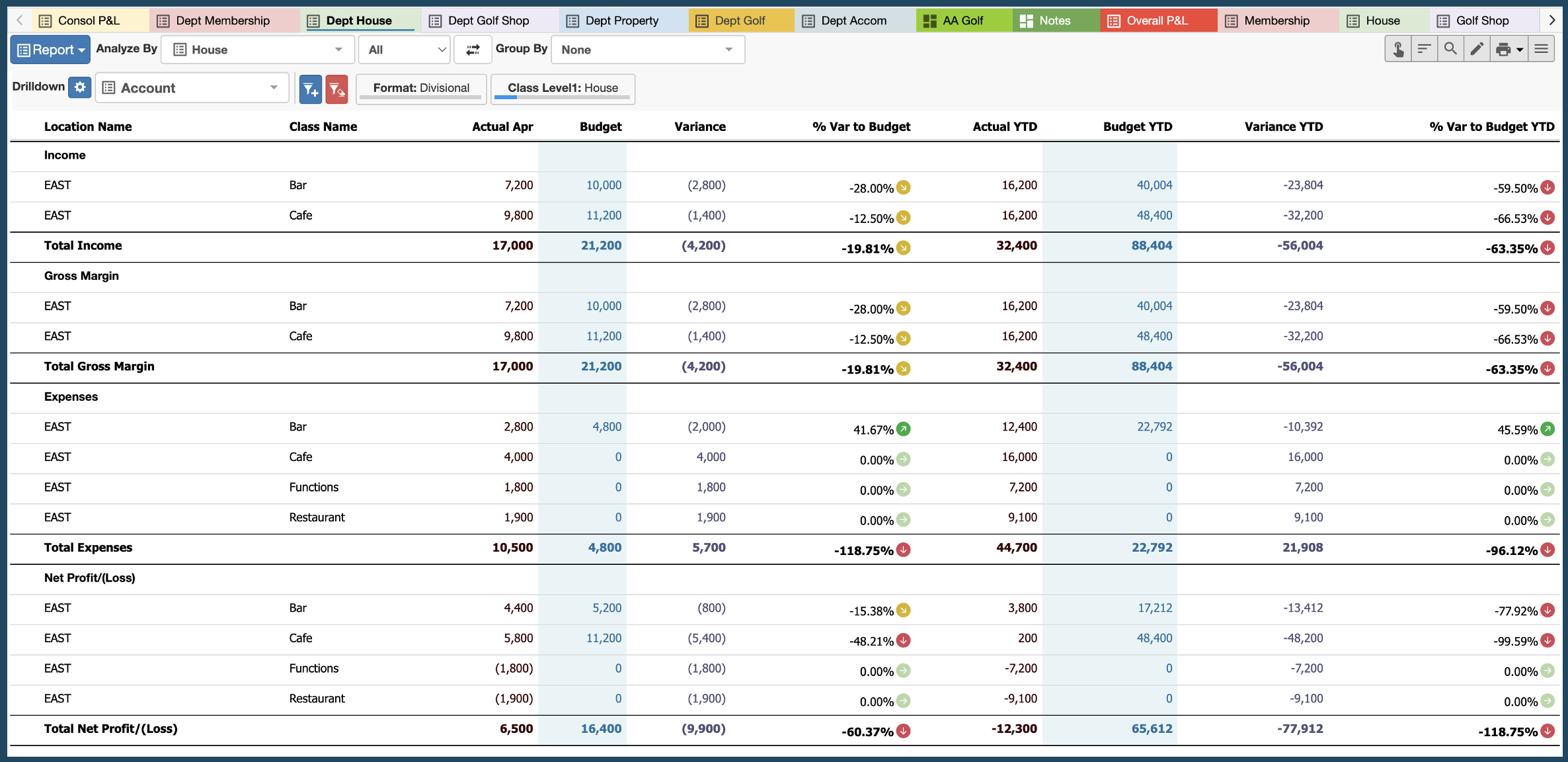Click the yellow indicator beside Income Bar -28.00%
Screen dimensions: 1568x762
[x=904, y=188]
